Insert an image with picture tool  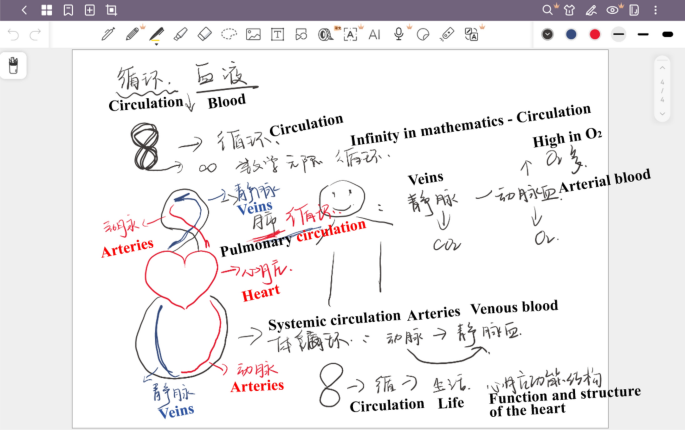(253, 35)
